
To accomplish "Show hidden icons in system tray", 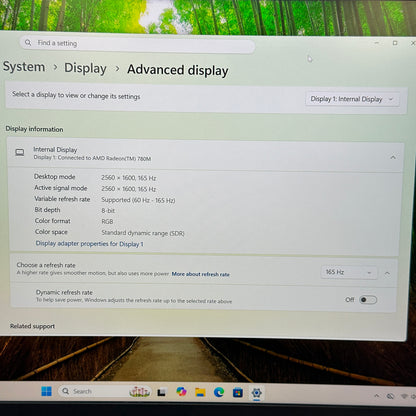I will pyautogui.click(x=377, y=396).
